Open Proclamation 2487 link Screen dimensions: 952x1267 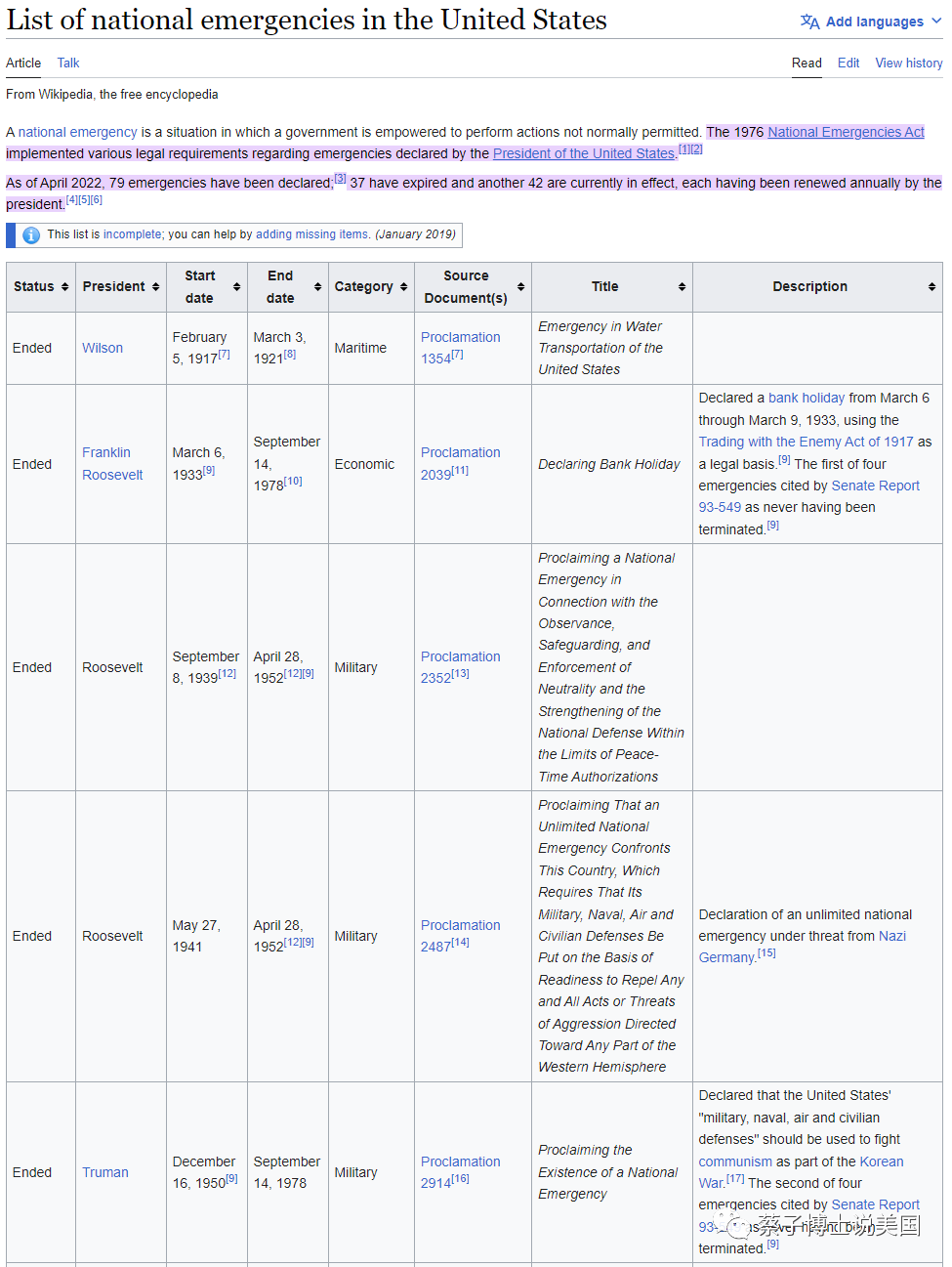point(460,936)
